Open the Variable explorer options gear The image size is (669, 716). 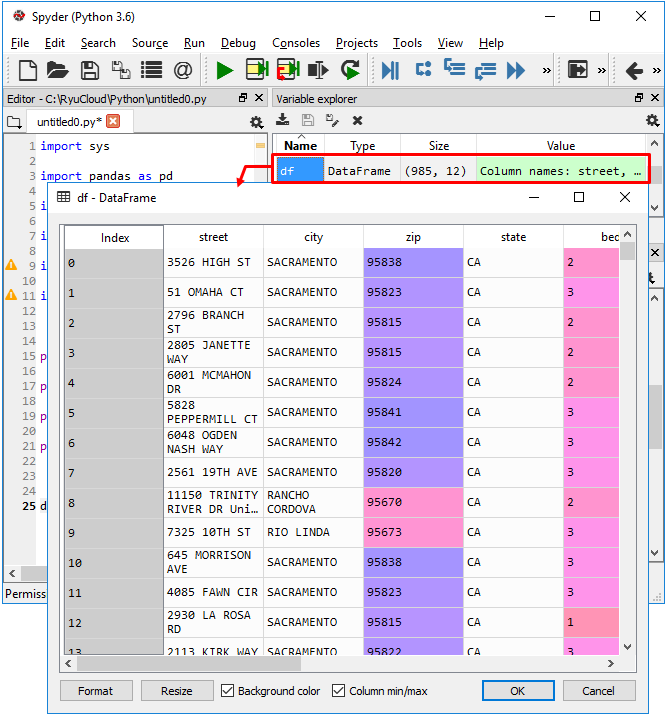pos(652,120)
